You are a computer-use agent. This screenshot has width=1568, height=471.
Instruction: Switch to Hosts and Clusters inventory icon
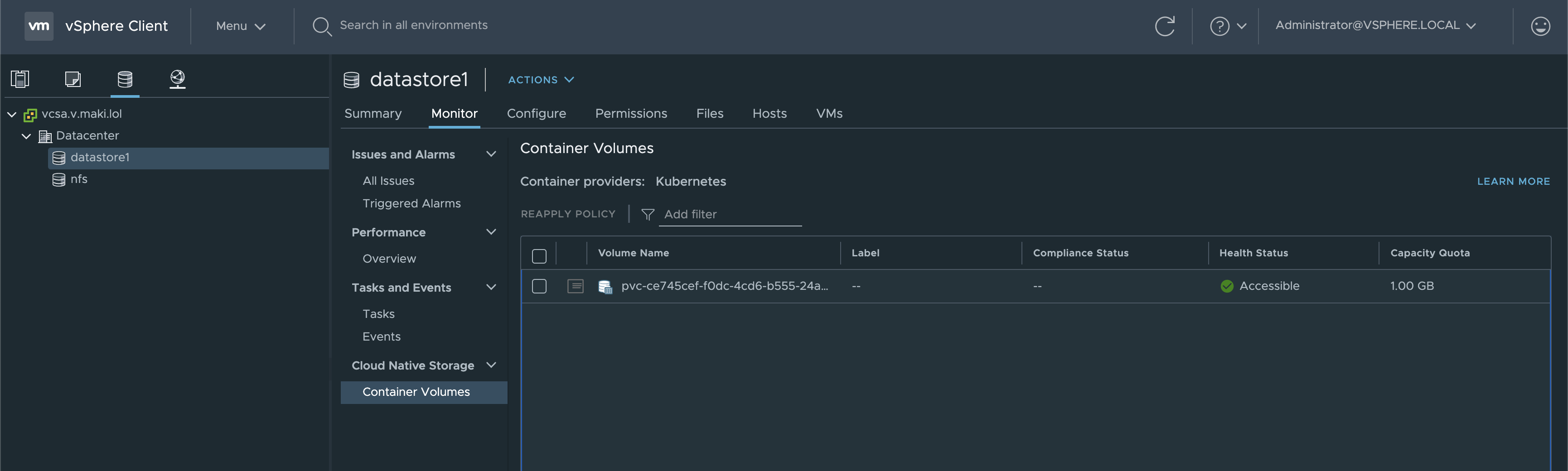point(20,79)
